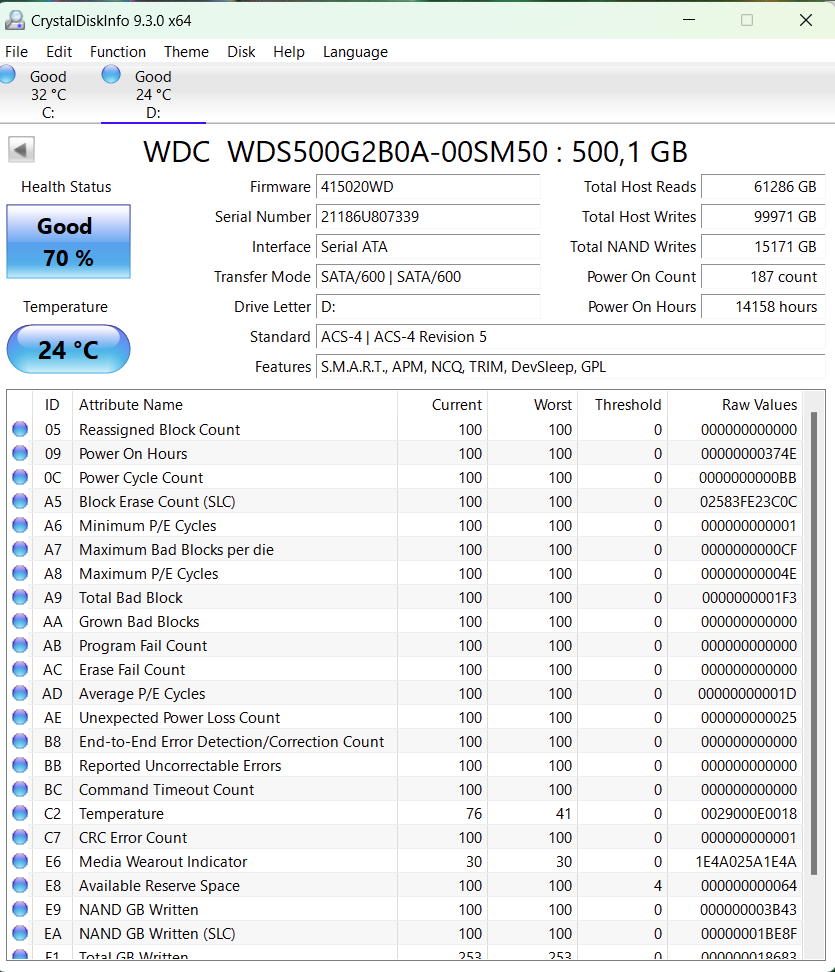Click status orb for Total Bad Block
Viewport: 835px width, 972px height.
[x=20, y=598]
